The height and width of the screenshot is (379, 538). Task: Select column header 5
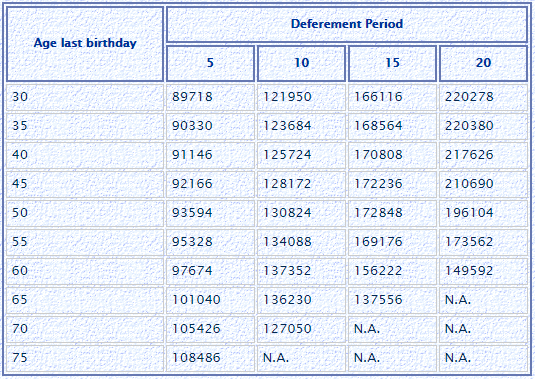(210, 63)
